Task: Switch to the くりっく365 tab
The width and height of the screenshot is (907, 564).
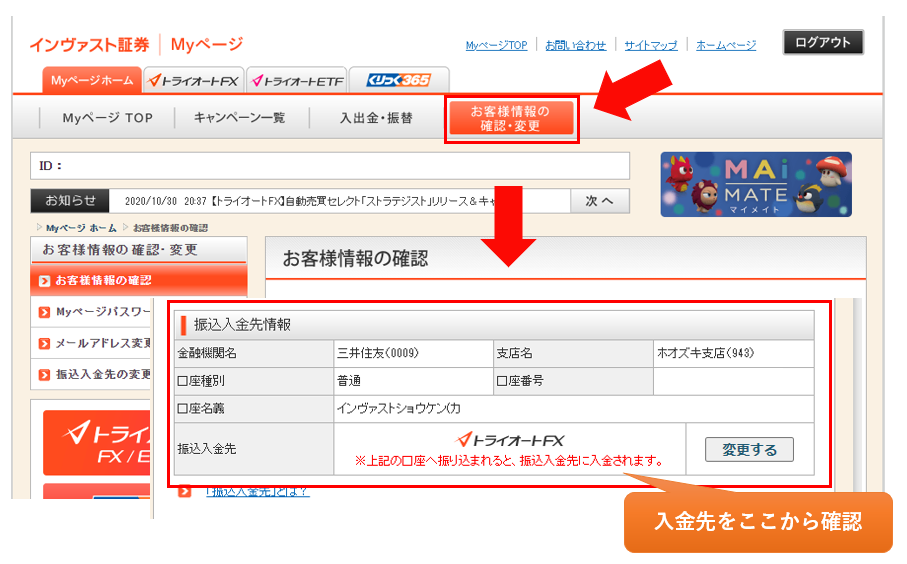Action: coord(399,80)
